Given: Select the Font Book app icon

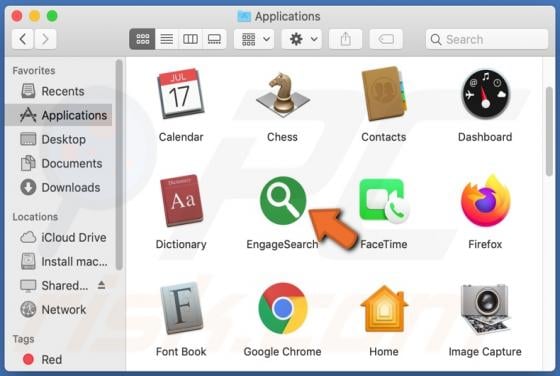Looking at the screenshot, I should click(x=181, y=308).
